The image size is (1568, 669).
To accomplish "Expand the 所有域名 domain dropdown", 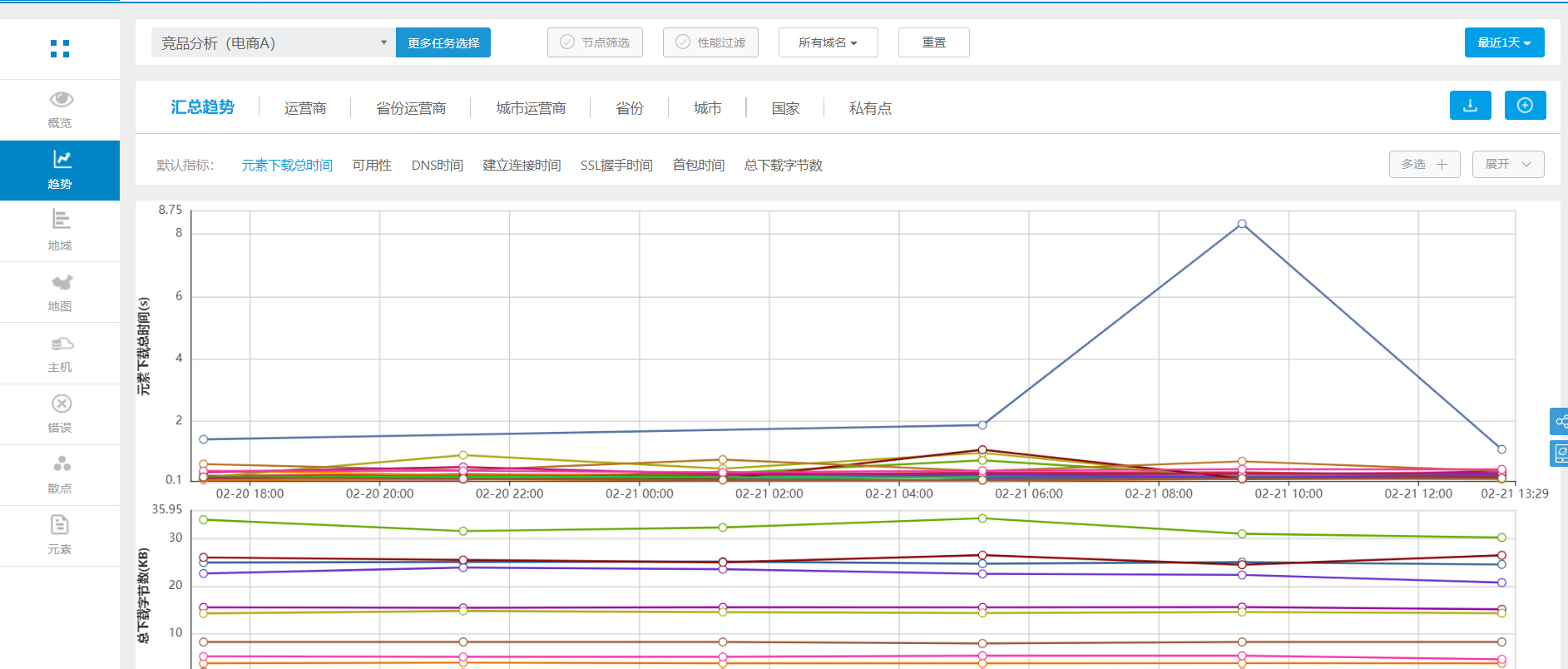I will (x=828, y=42).
